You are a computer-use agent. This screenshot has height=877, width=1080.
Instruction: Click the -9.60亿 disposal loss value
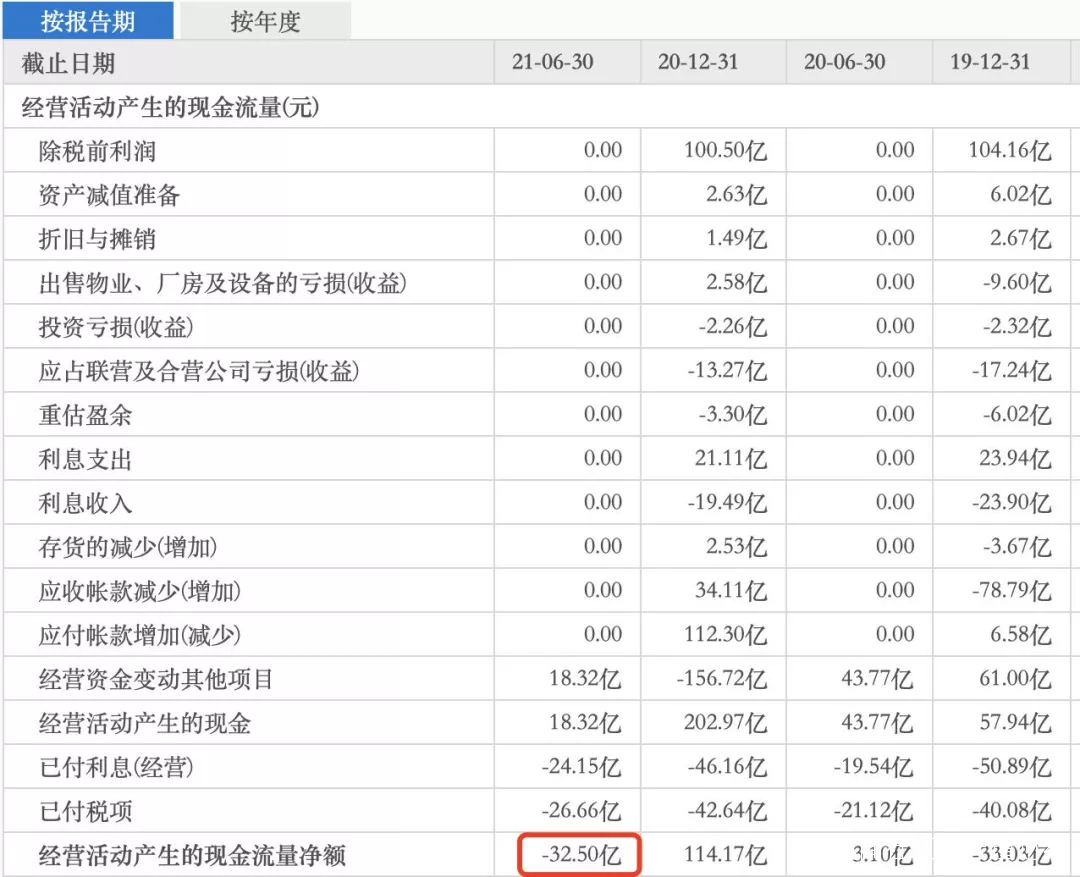[1017, 282]
